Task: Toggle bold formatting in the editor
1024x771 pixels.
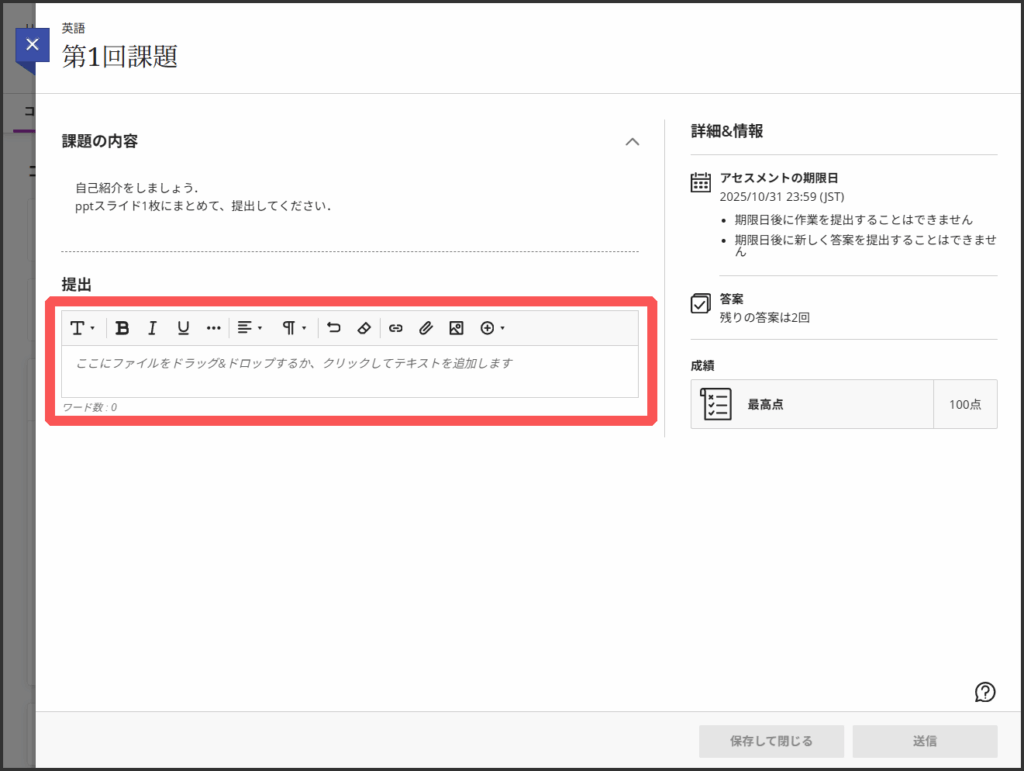Action: coord(123,328)
